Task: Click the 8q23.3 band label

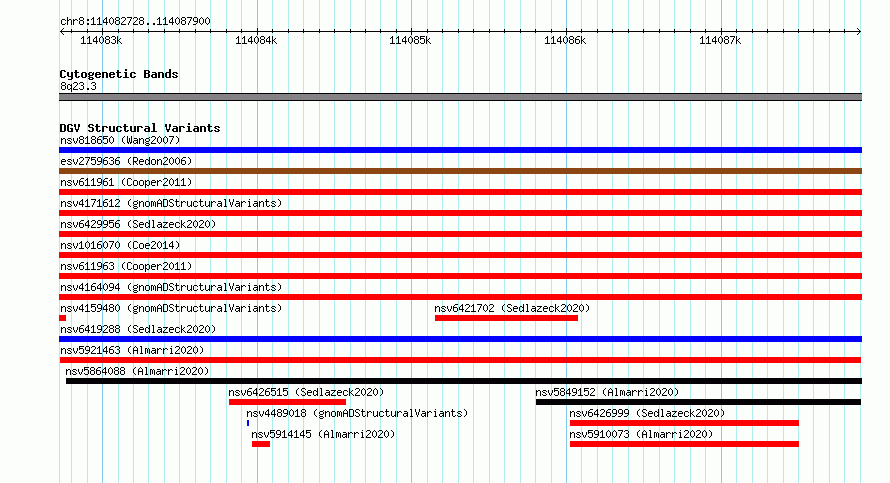Action: (x=78, y=86)
